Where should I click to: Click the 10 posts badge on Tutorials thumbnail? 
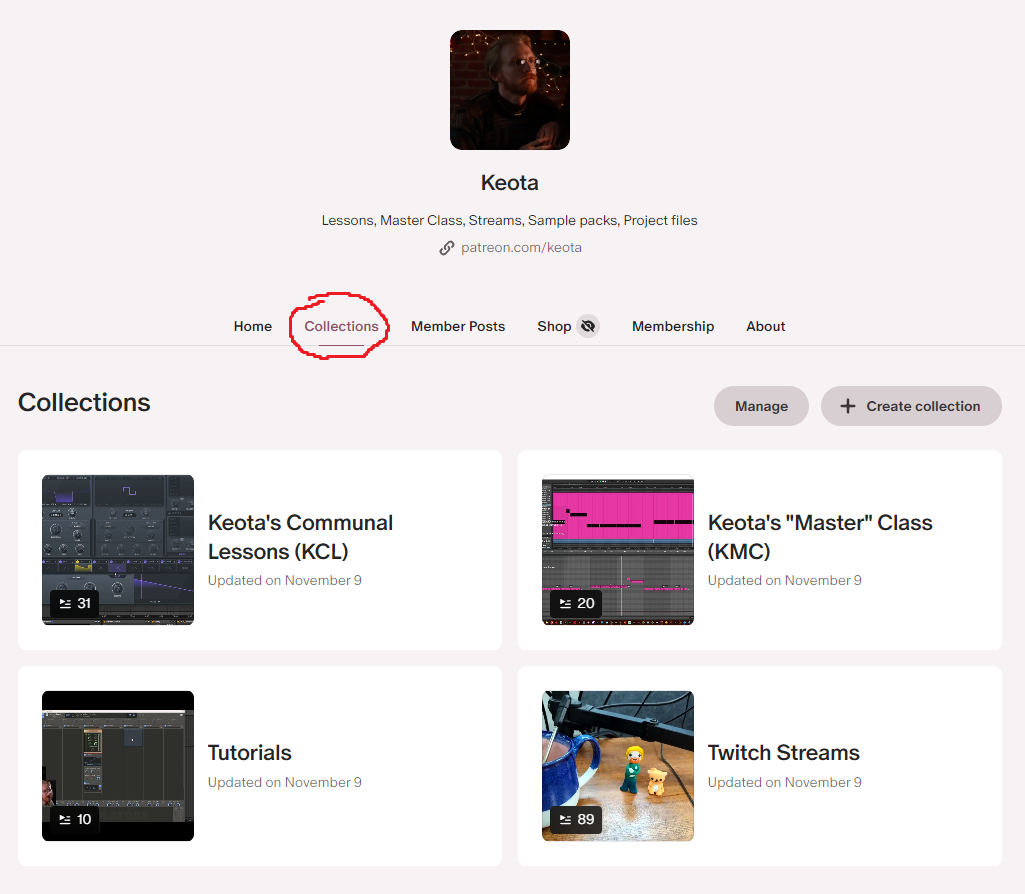[75, 820]
